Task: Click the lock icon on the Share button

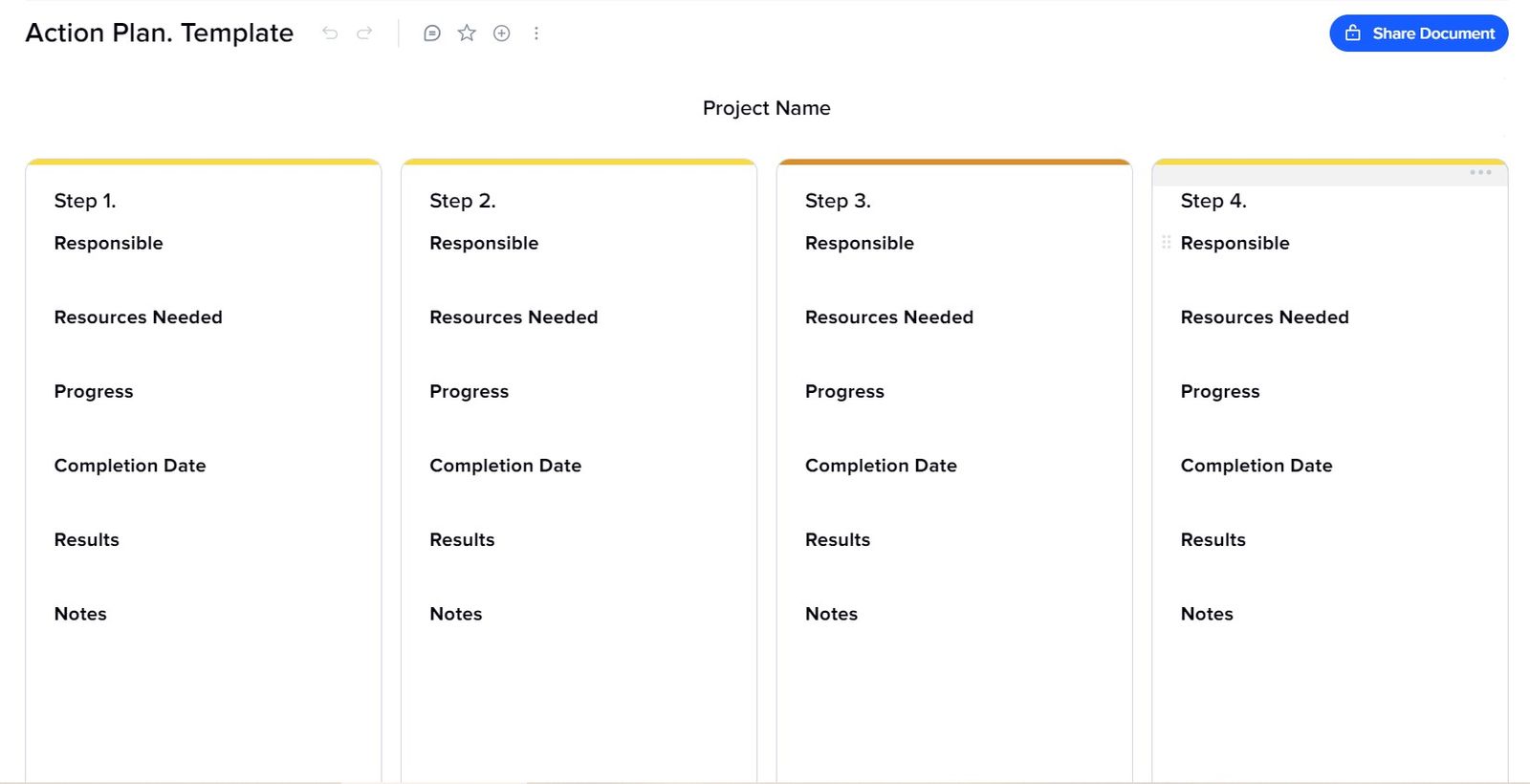Action: 1352,33
